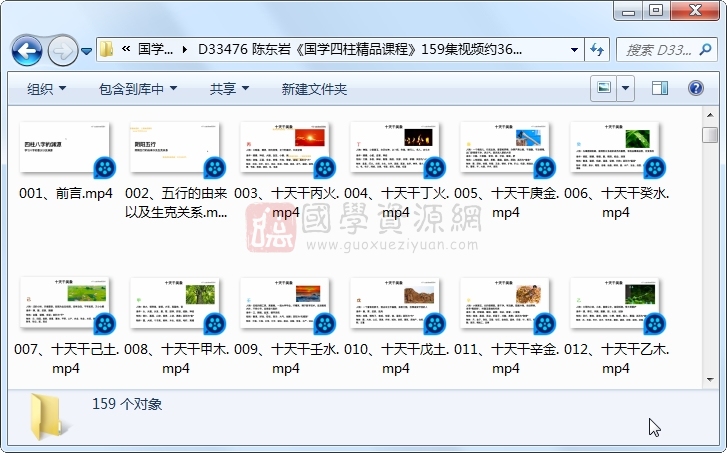Click 新建文件夹 button
The image size is (727, 453).
[x=314, y=89]
